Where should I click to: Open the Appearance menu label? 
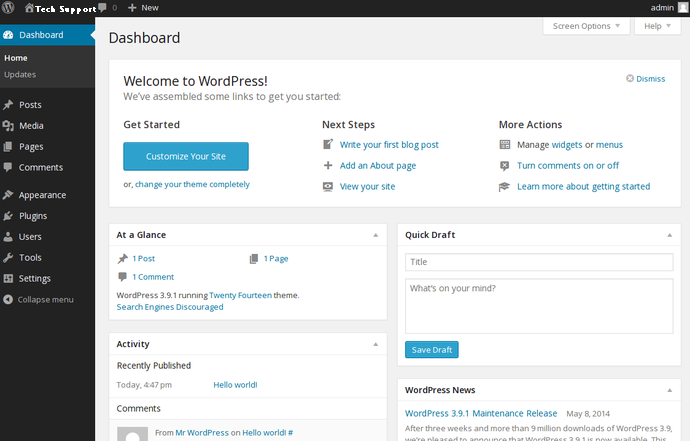42,195
